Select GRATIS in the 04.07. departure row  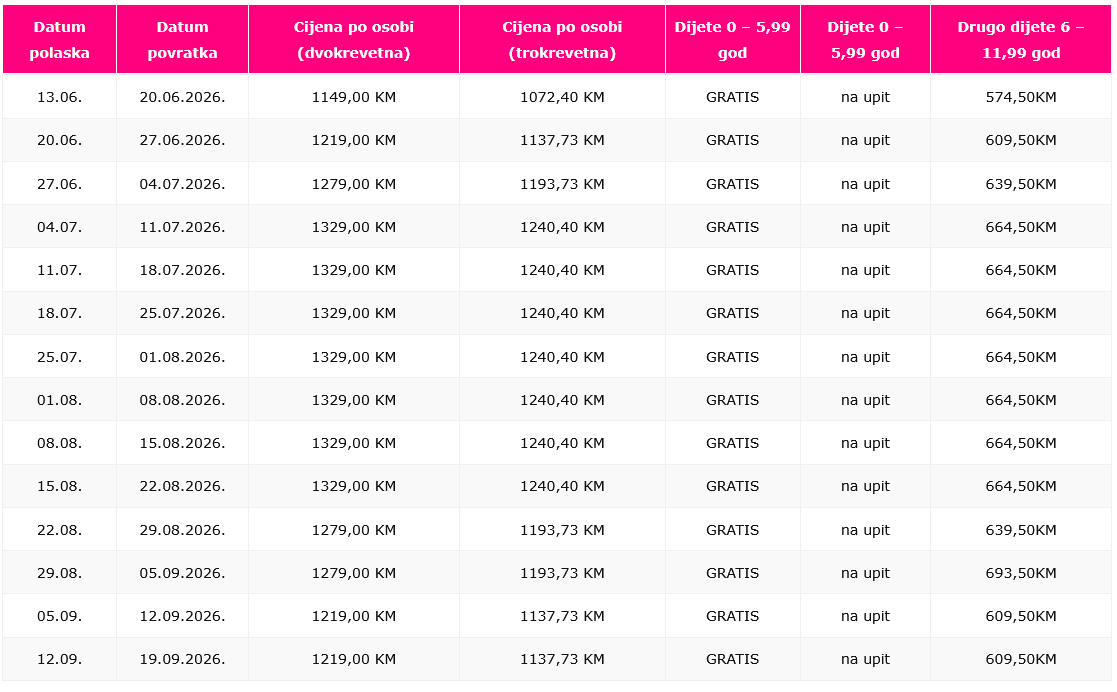pyautogui.click(x=732, y=227)
